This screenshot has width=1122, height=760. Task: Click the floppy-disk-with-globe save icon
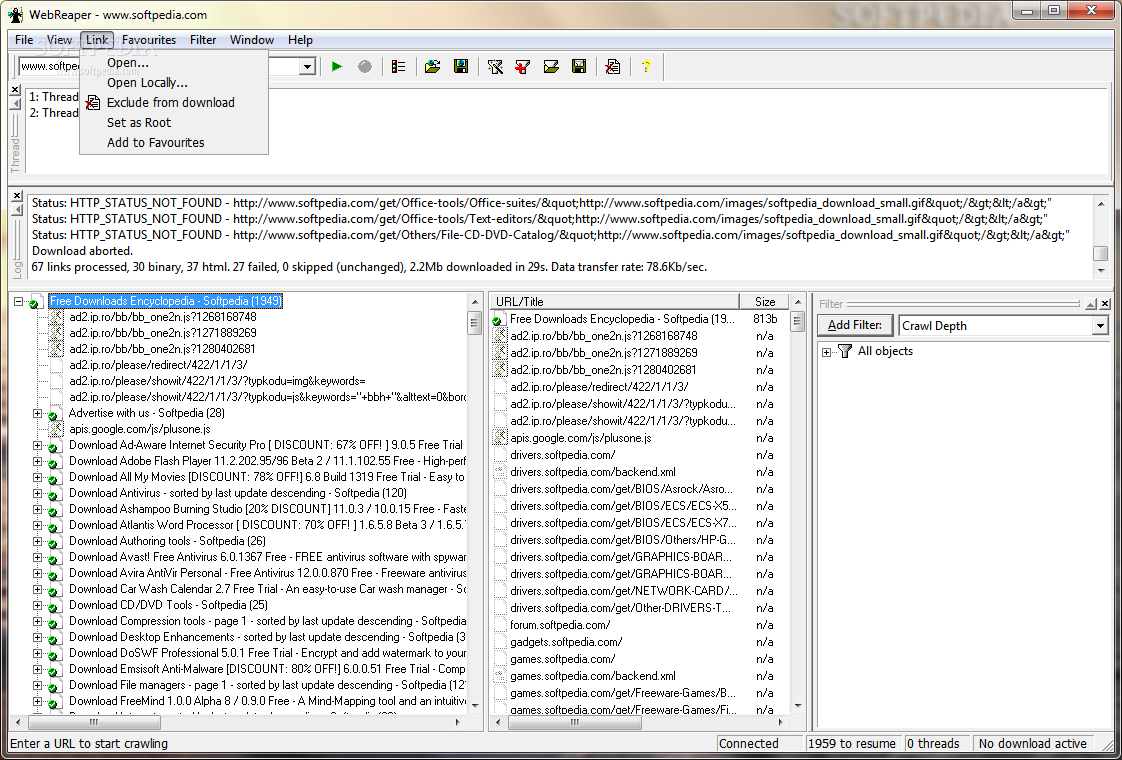pyautogui.click(x=461, y=67)
